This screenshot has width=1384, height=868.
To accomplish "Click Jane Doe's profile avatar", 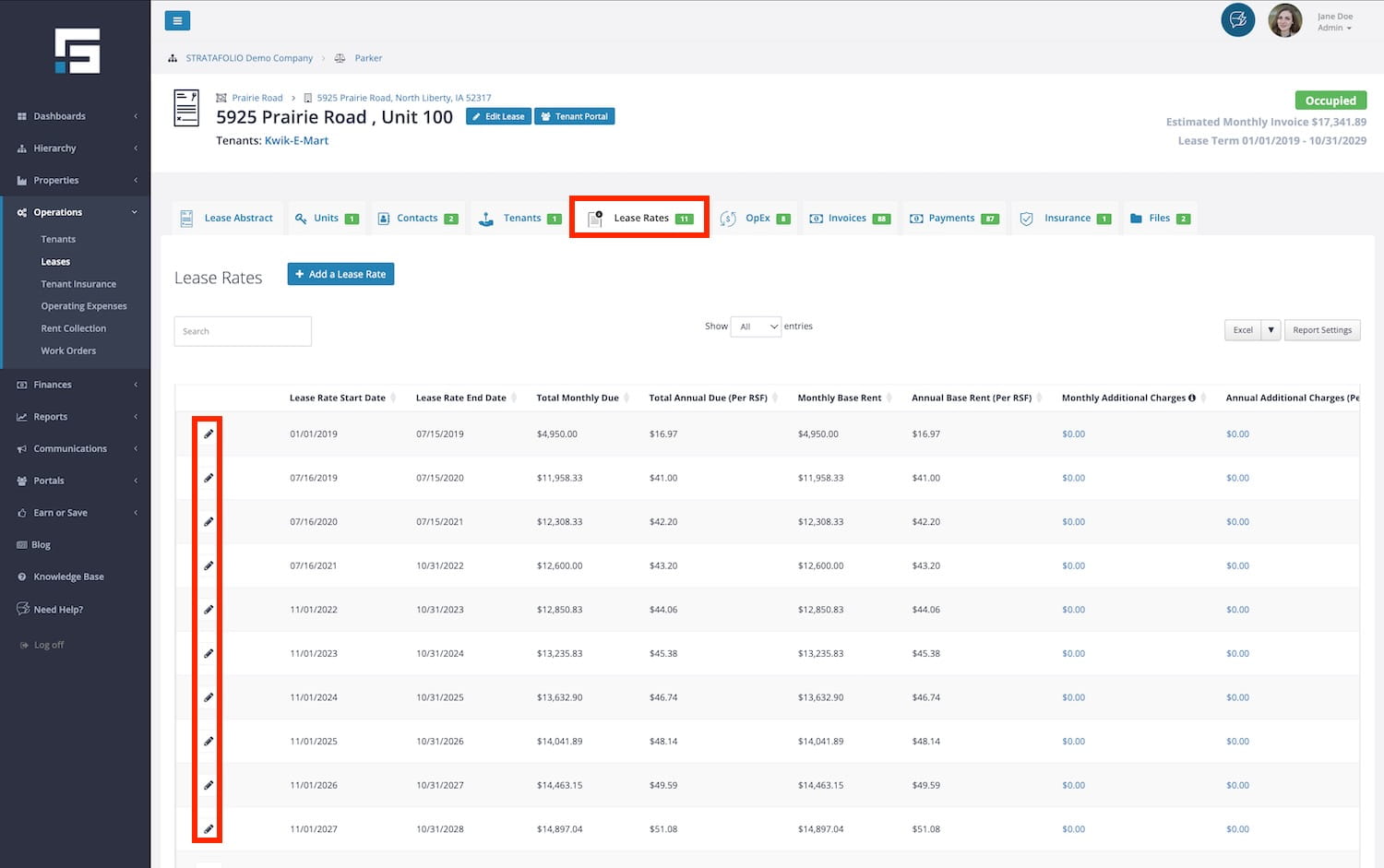I will [x=1284, y=20].
